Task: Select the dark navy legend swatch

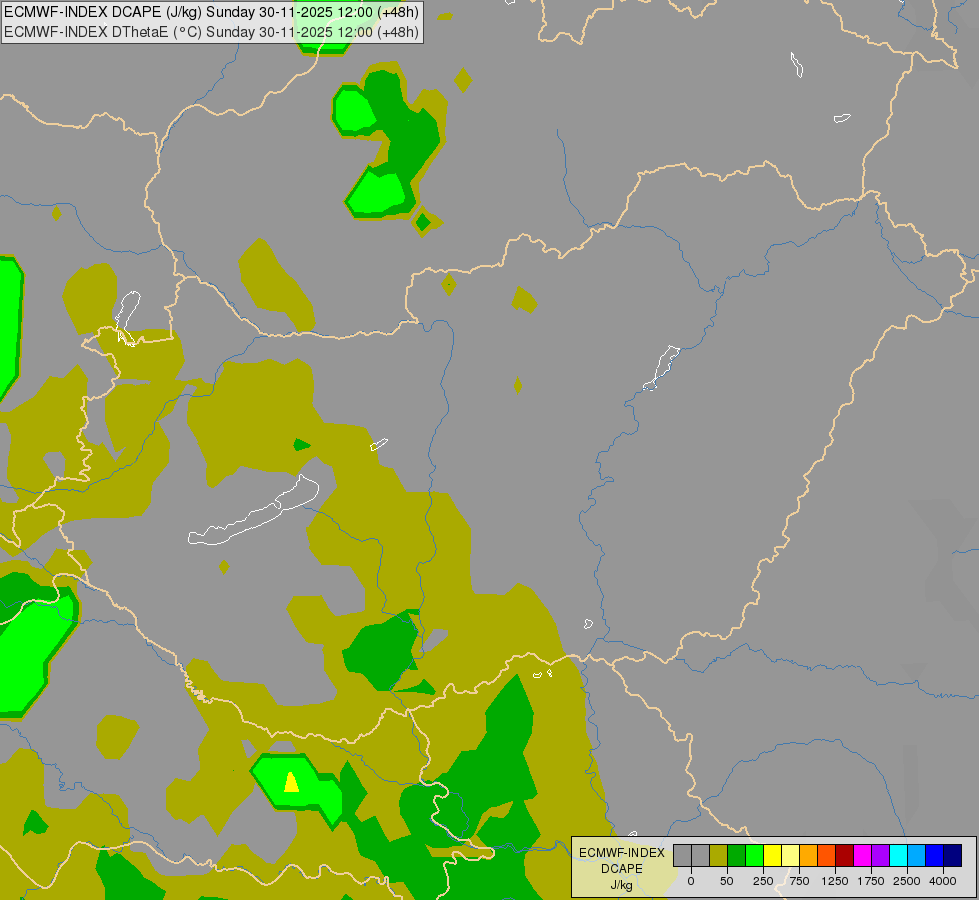Action: tap(952, 855)
